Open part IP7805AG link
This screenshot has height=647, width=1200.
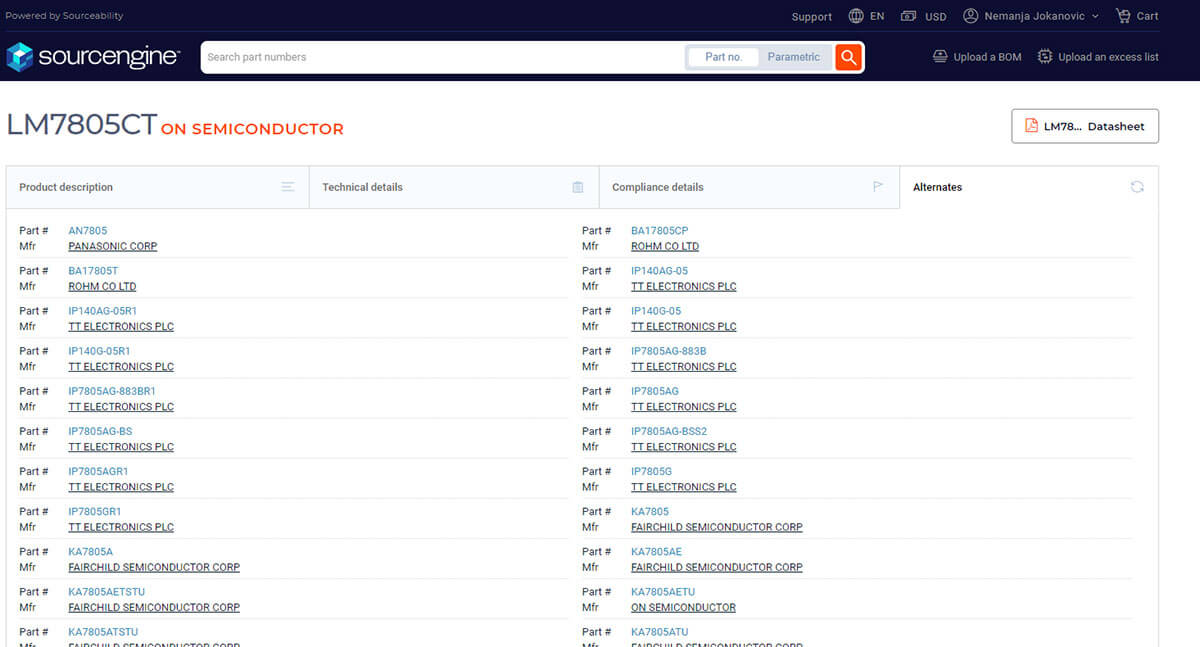coord(655,391)
